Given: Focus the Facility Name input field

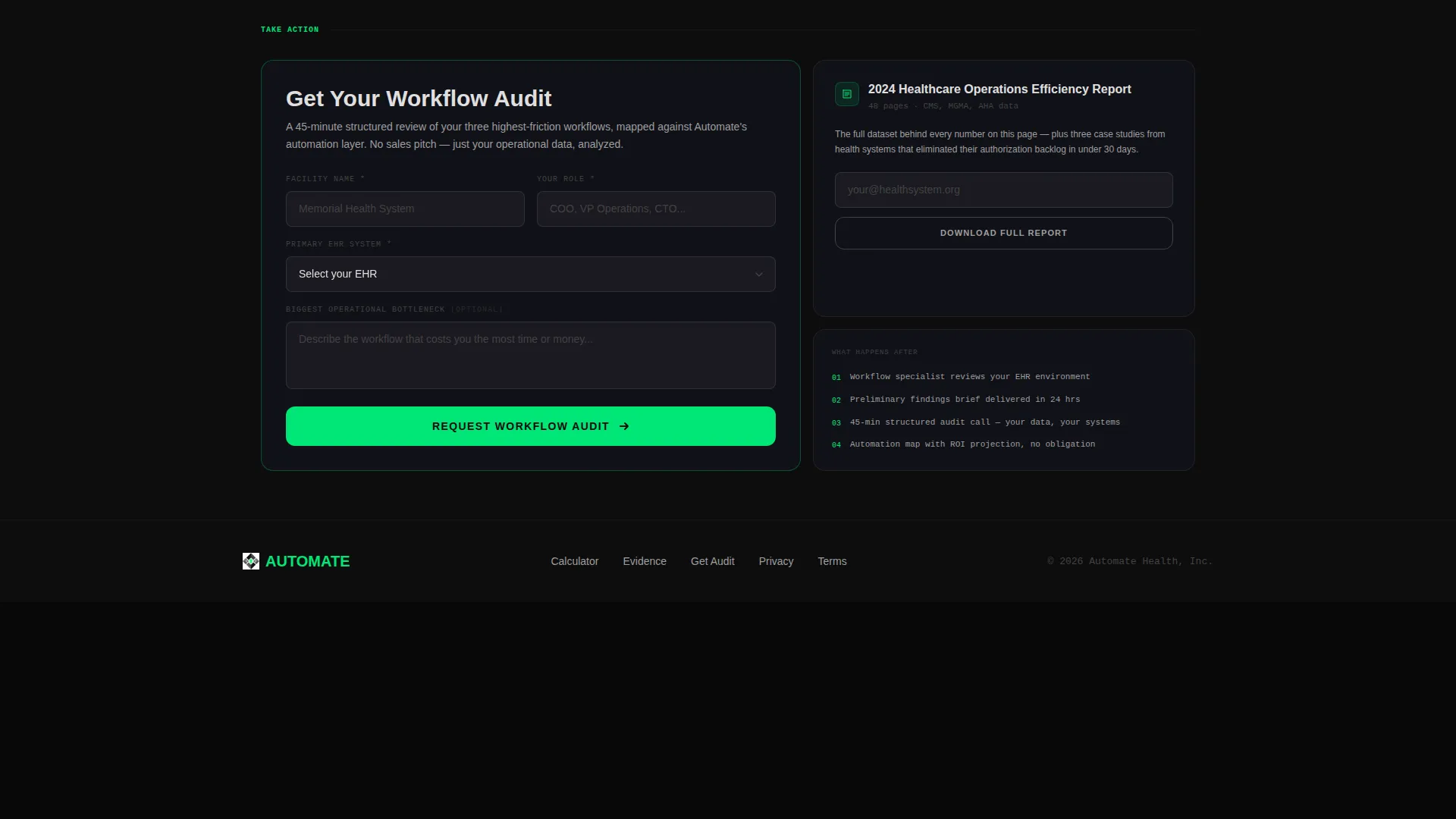Looking at the screenshot, I should click(x=405, y=209).
